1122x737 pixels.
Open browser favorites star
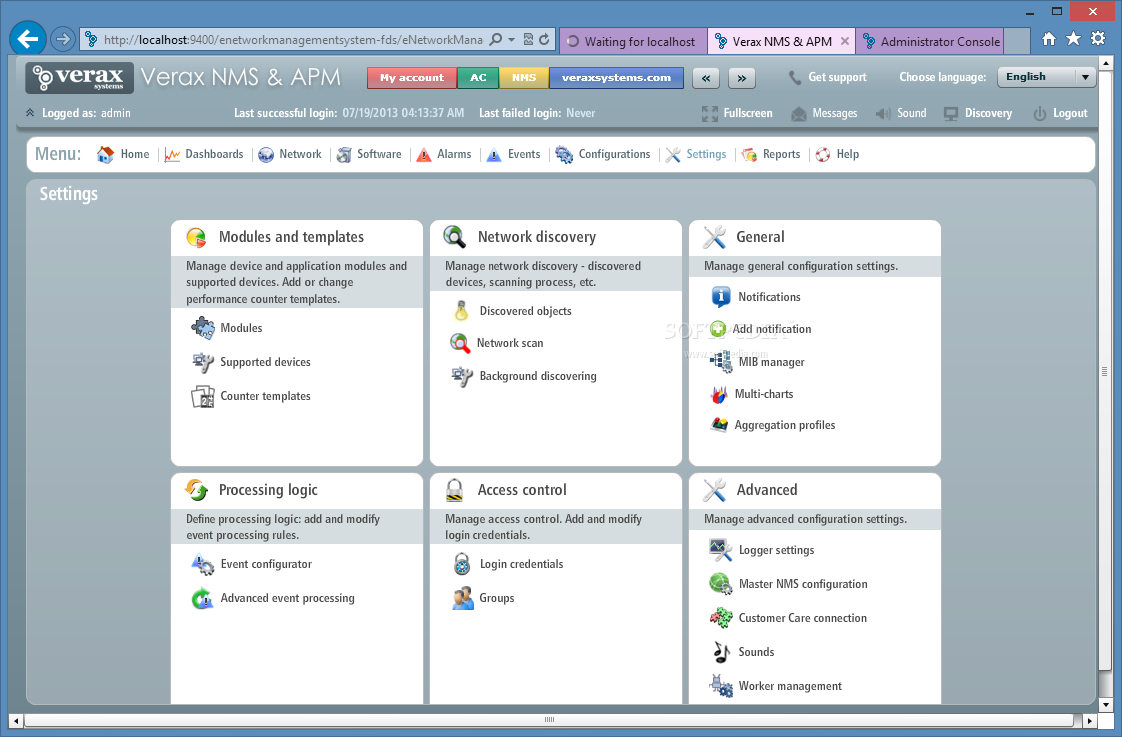click(x=1073, y=39)
